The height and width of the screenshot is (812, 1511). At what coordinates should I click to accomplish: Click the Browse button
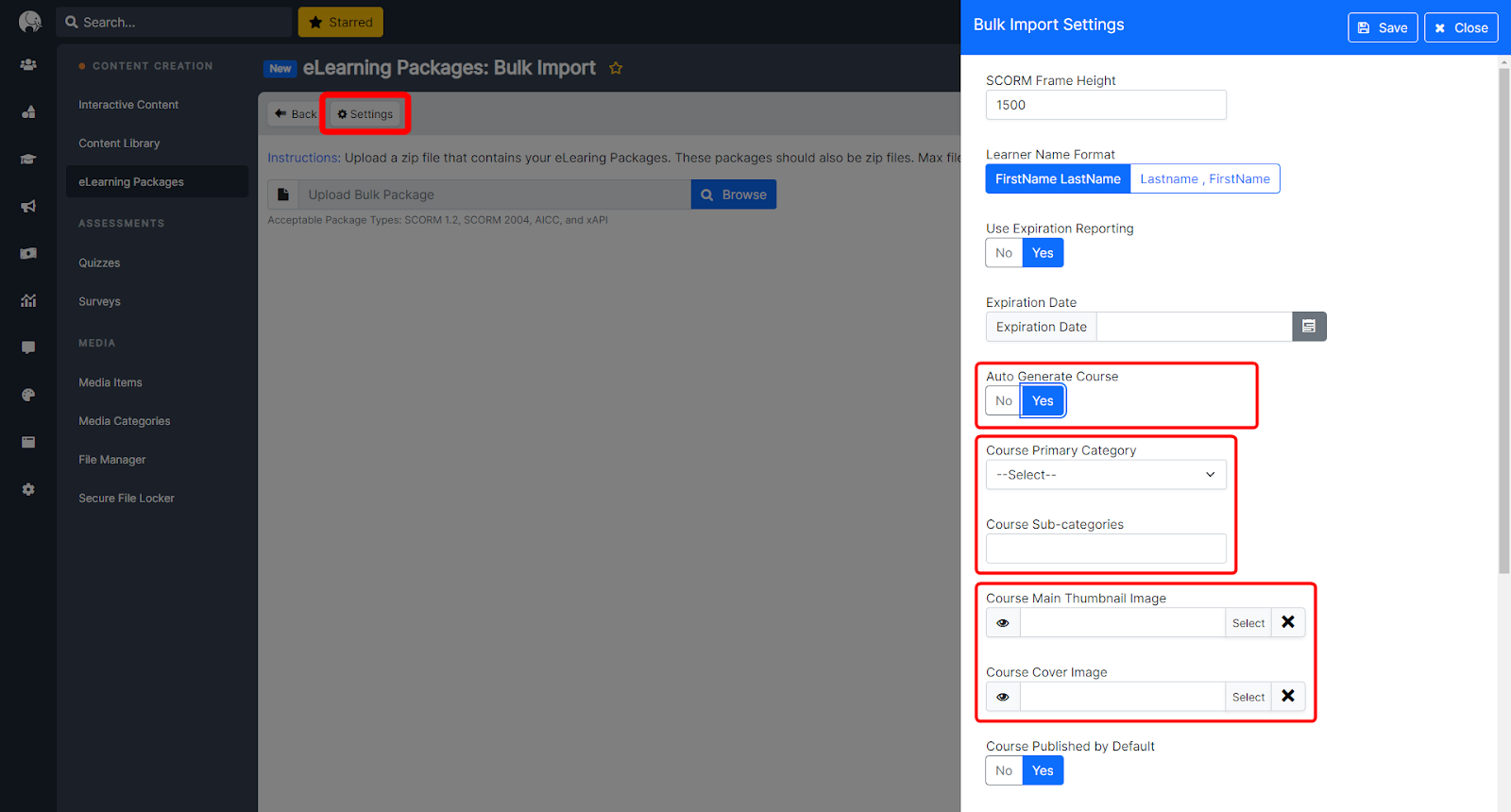pos(734,195)
